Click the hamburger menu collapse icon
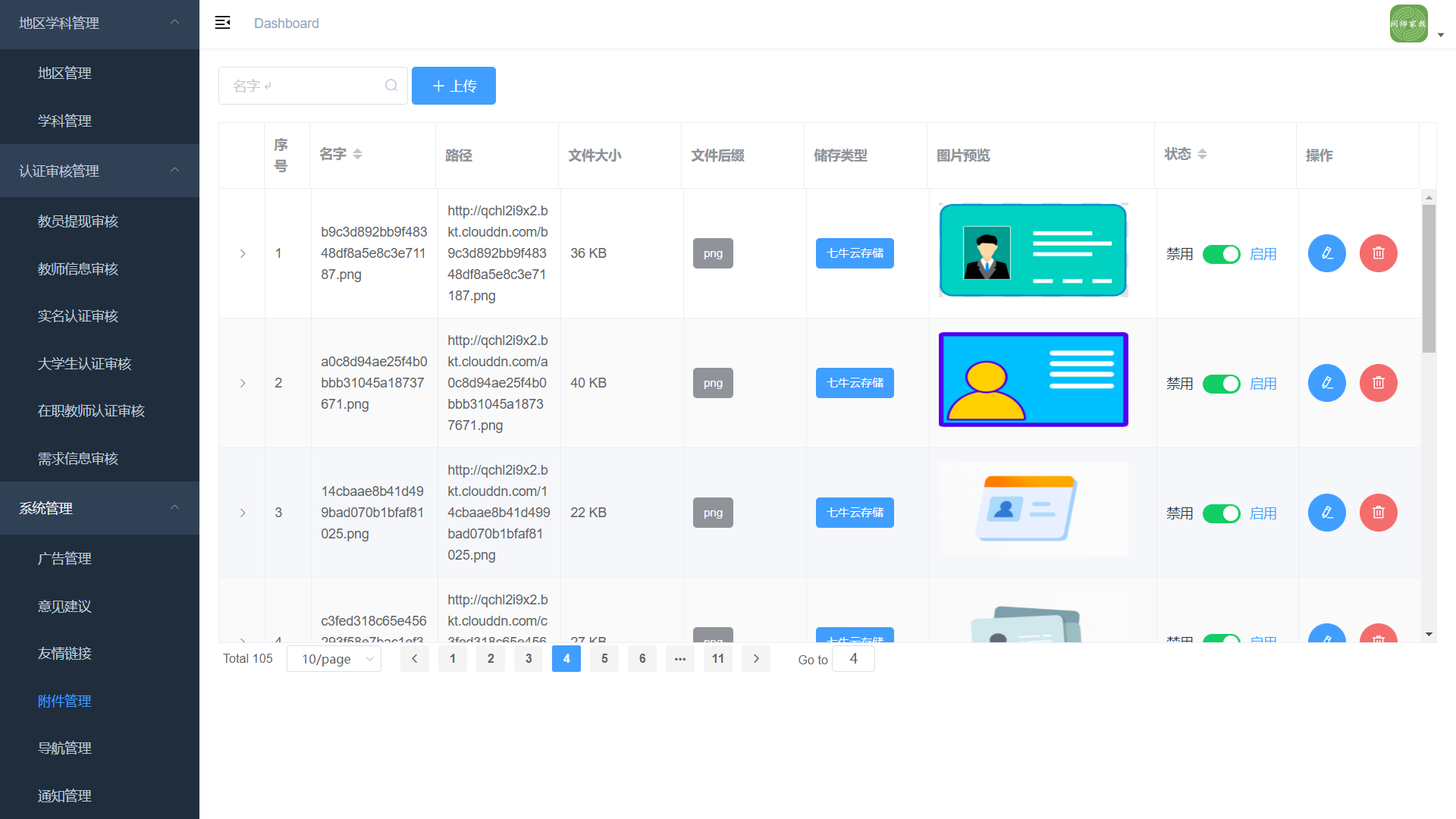The width and height of the screenshot is (1456, 819). pyautogui.click(x=222, y=23)
